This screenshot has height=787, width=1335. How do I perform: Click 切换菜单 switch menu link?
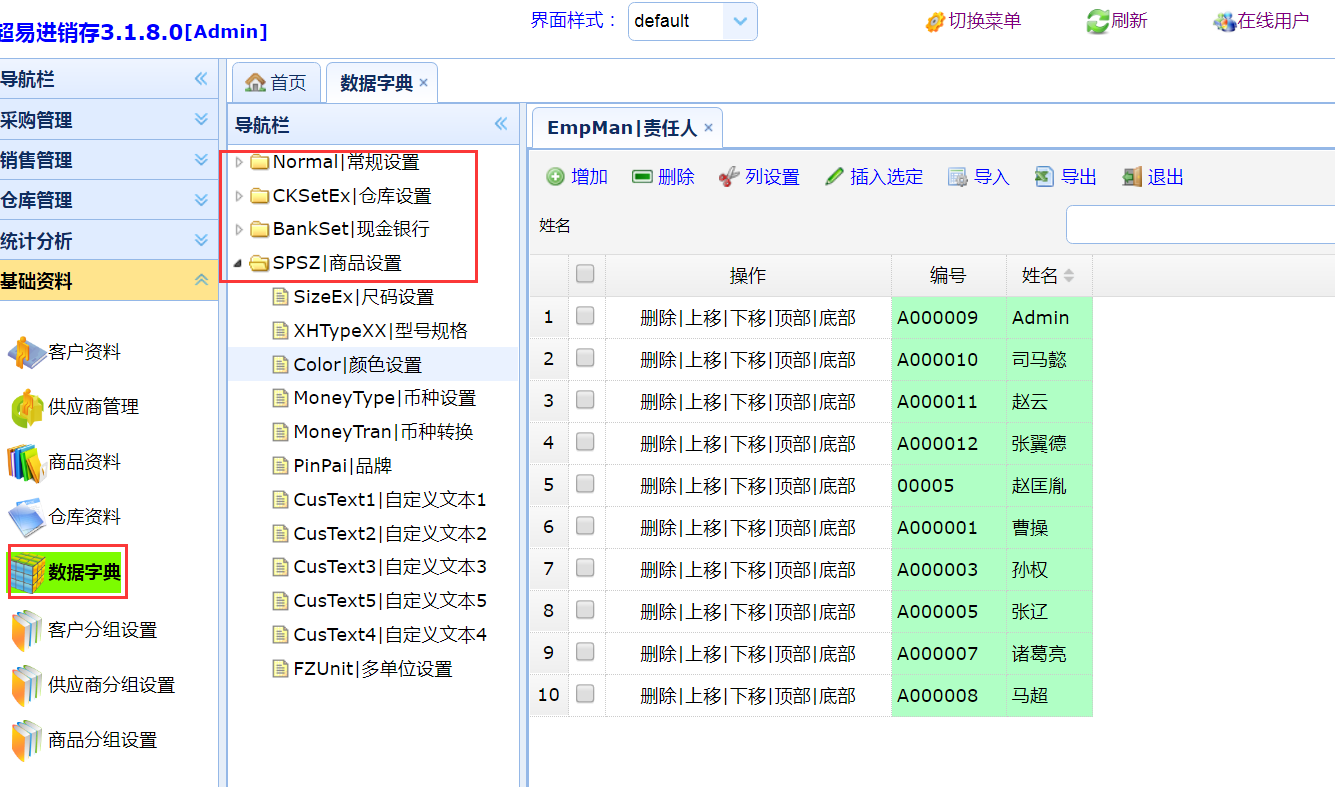point(974,21)
